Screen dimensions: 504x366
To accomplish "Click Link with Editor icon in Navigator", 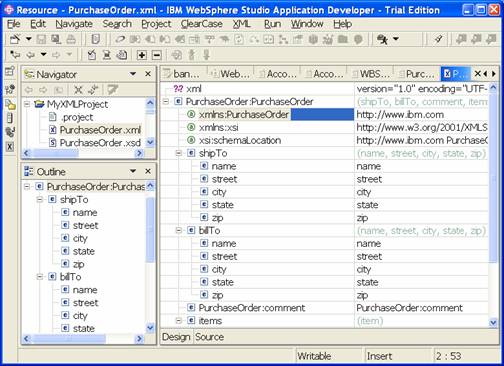I will 93,90.
